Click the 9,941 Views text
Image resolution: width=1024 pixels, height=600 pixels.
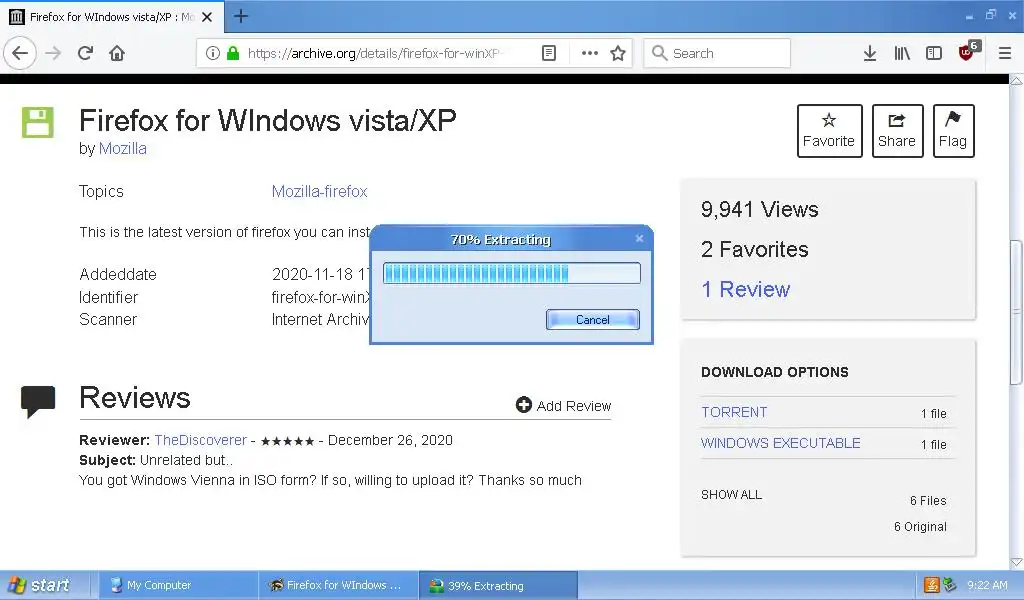760,210
